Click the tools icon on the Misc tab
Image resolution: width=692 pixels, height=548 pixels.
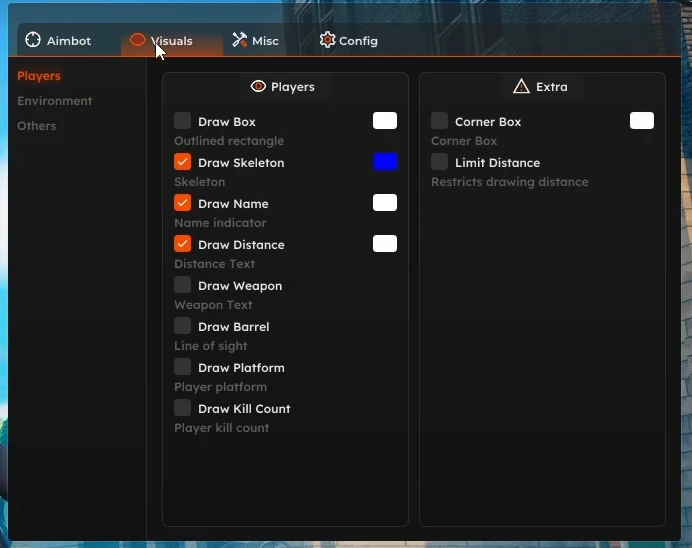click(x=240, y=40)
